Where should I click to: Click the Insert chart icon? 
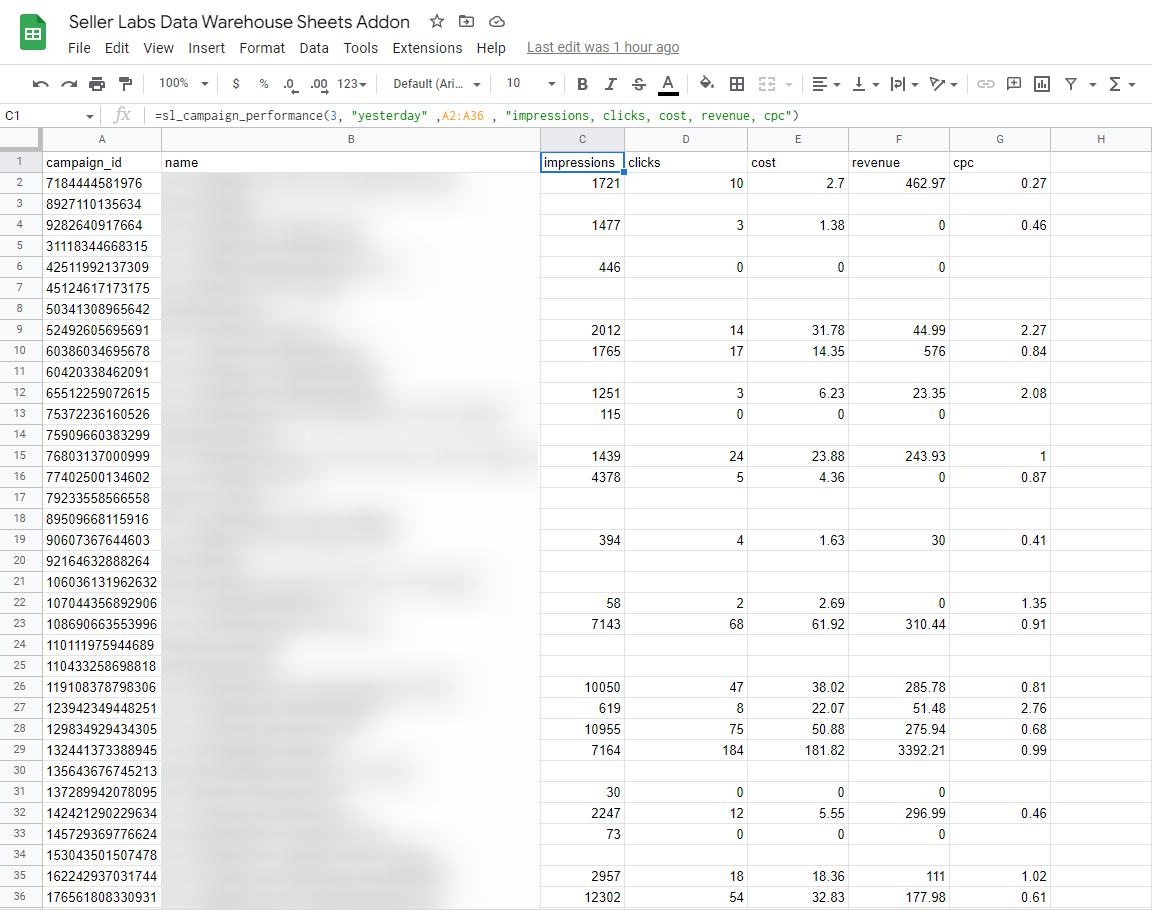(1042, 84)
